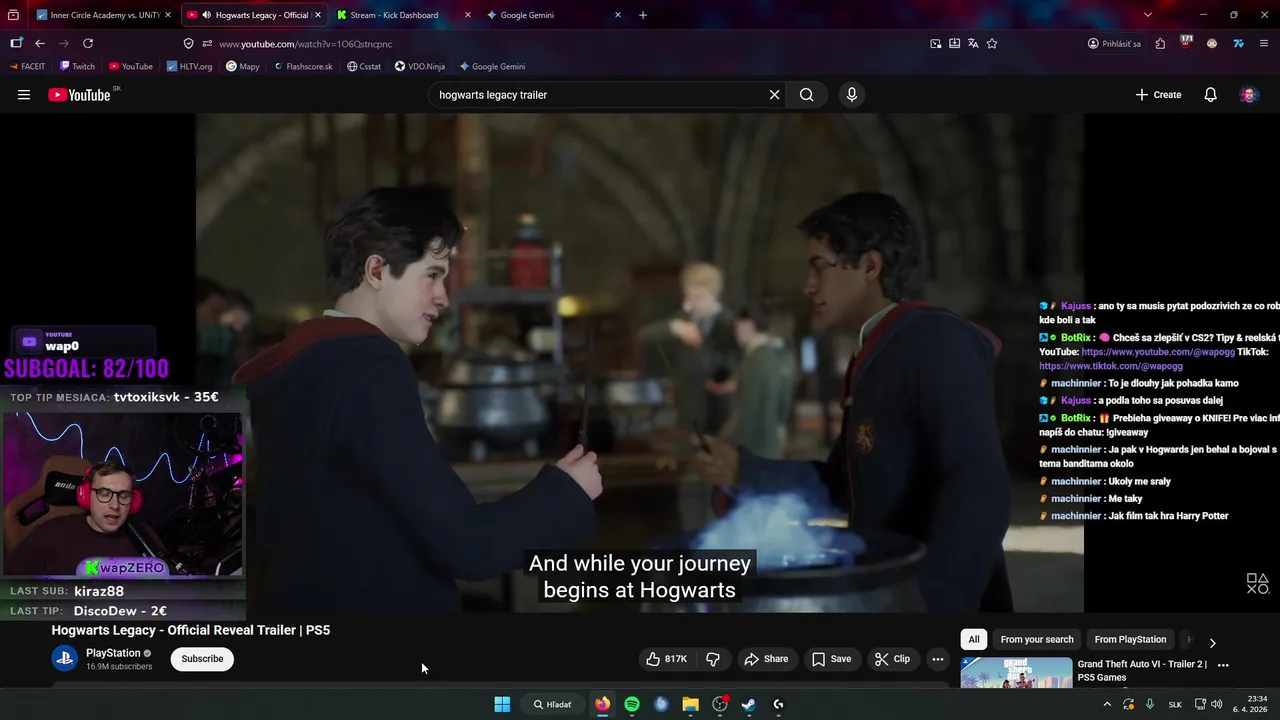Open the FACEIT bookmark
This screenshot has height=720, width=1280.
coord(28,67)
